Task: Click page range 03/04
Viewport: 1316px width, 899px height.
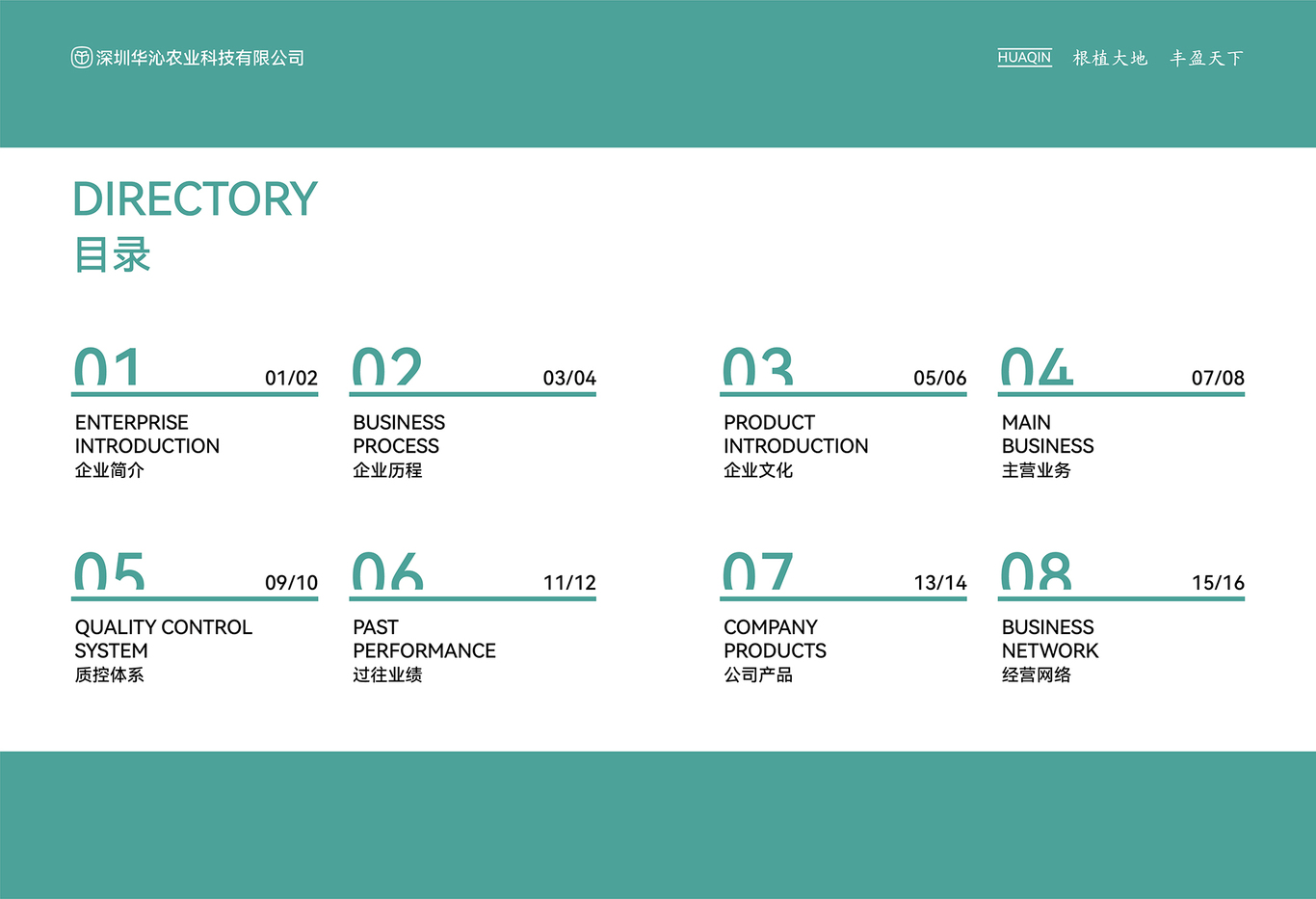Action: pyautogui.click(x=569, y=378)
